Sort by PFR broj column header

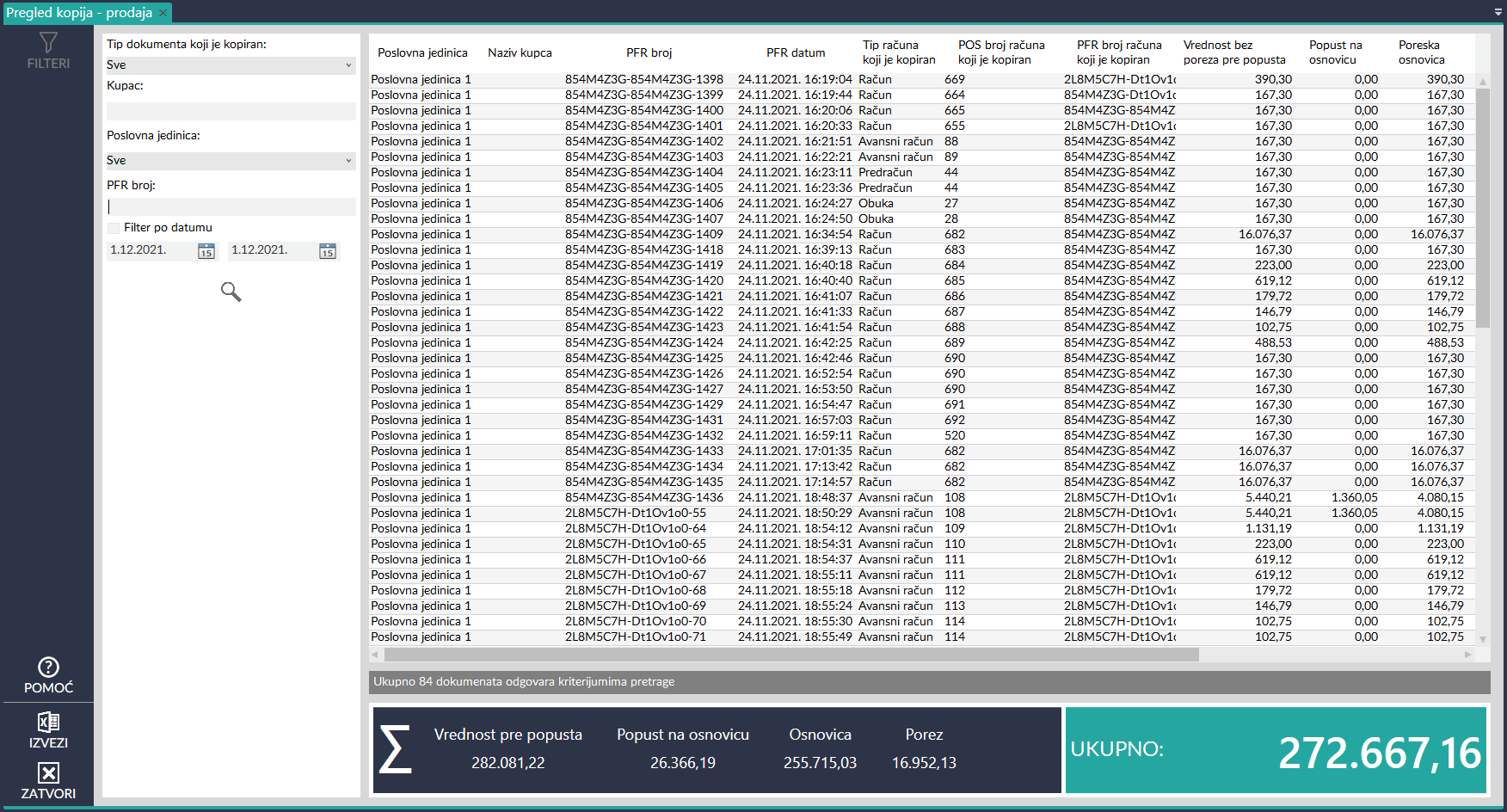[649, 52]
